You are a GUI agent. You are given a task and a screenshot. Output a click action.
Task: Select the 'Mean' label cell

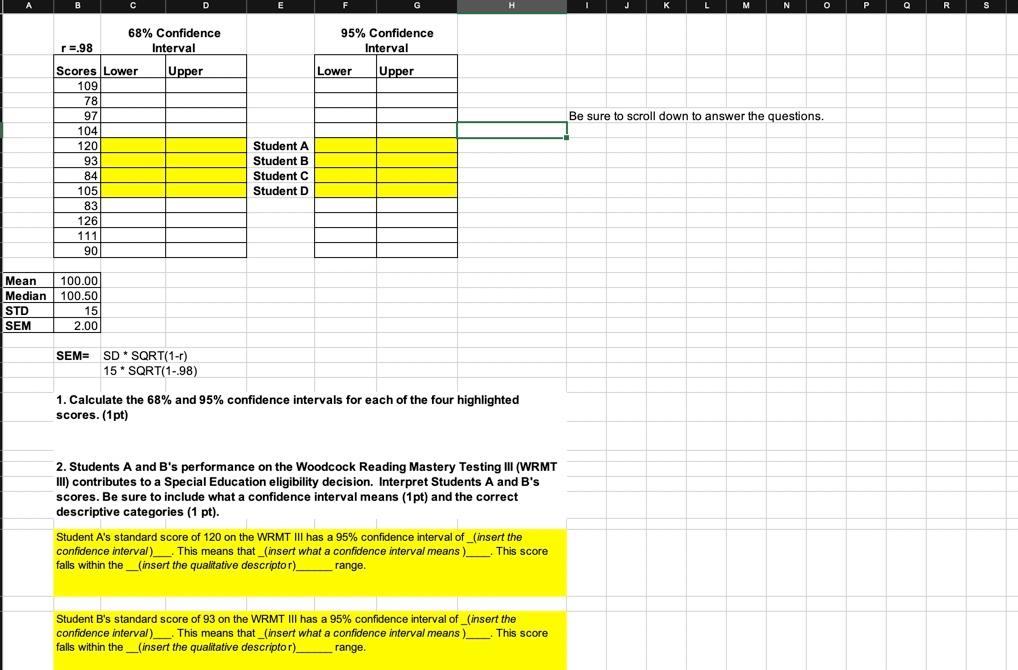(x=28, y=280)
